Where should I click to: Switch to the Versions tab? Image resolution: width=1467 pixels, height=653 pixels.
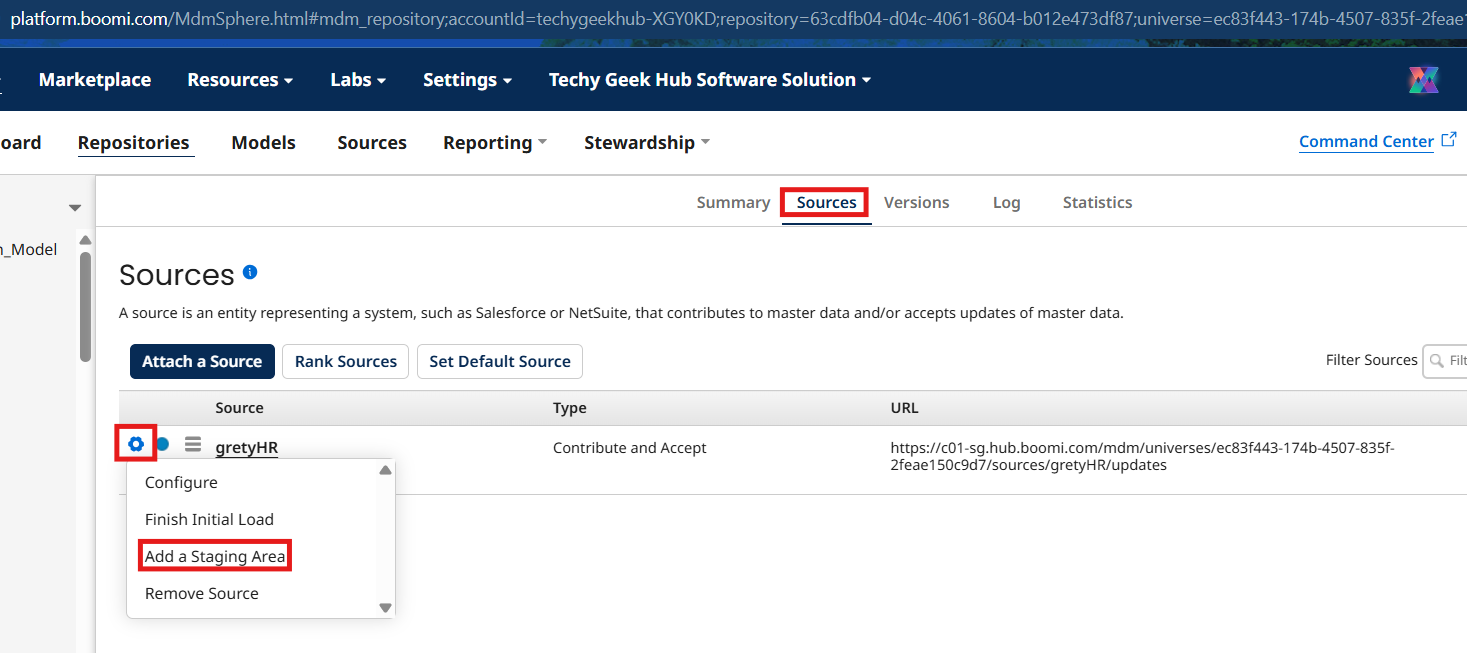916,202
